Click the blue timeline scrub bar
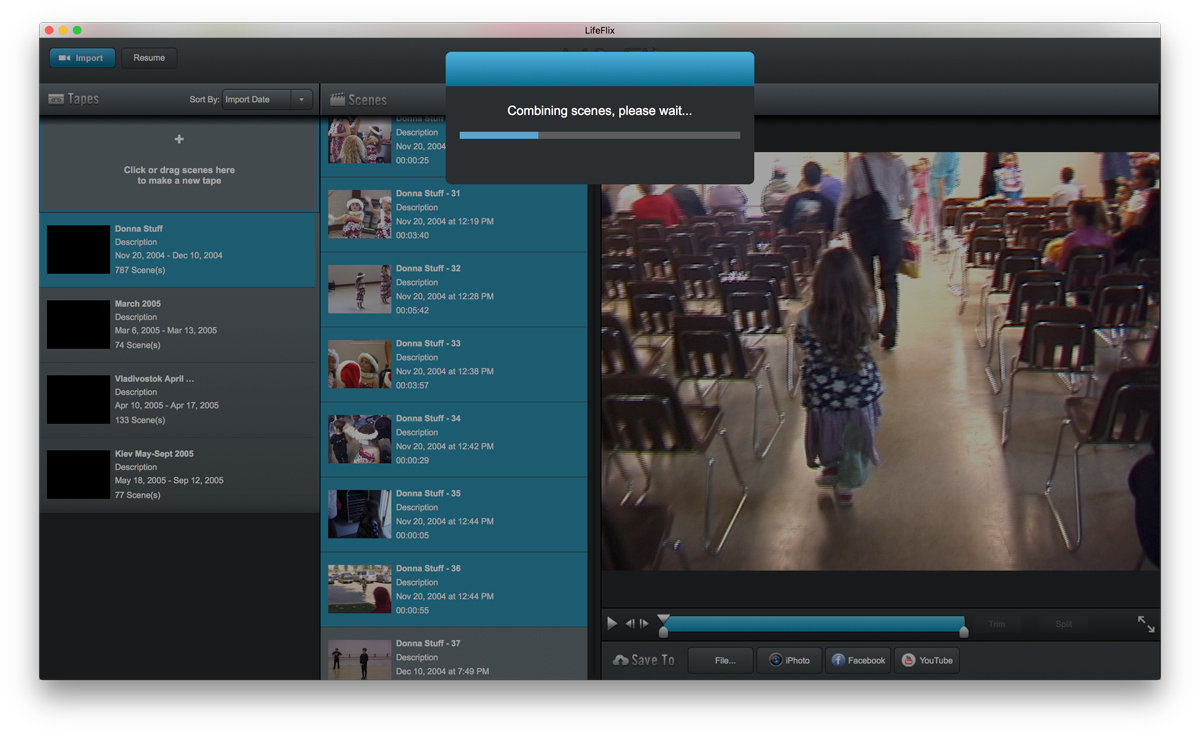 click(x=813, y=624)
